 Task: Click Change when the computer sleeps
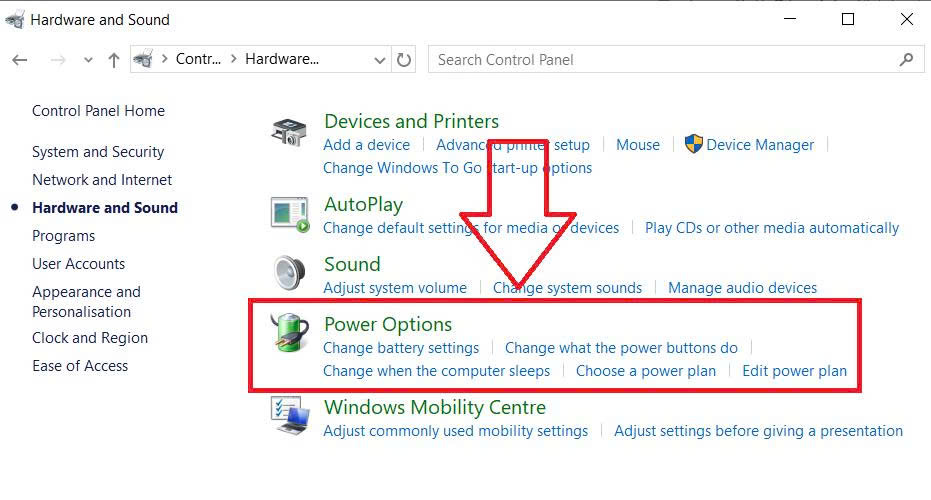click(x=436, y=371)
